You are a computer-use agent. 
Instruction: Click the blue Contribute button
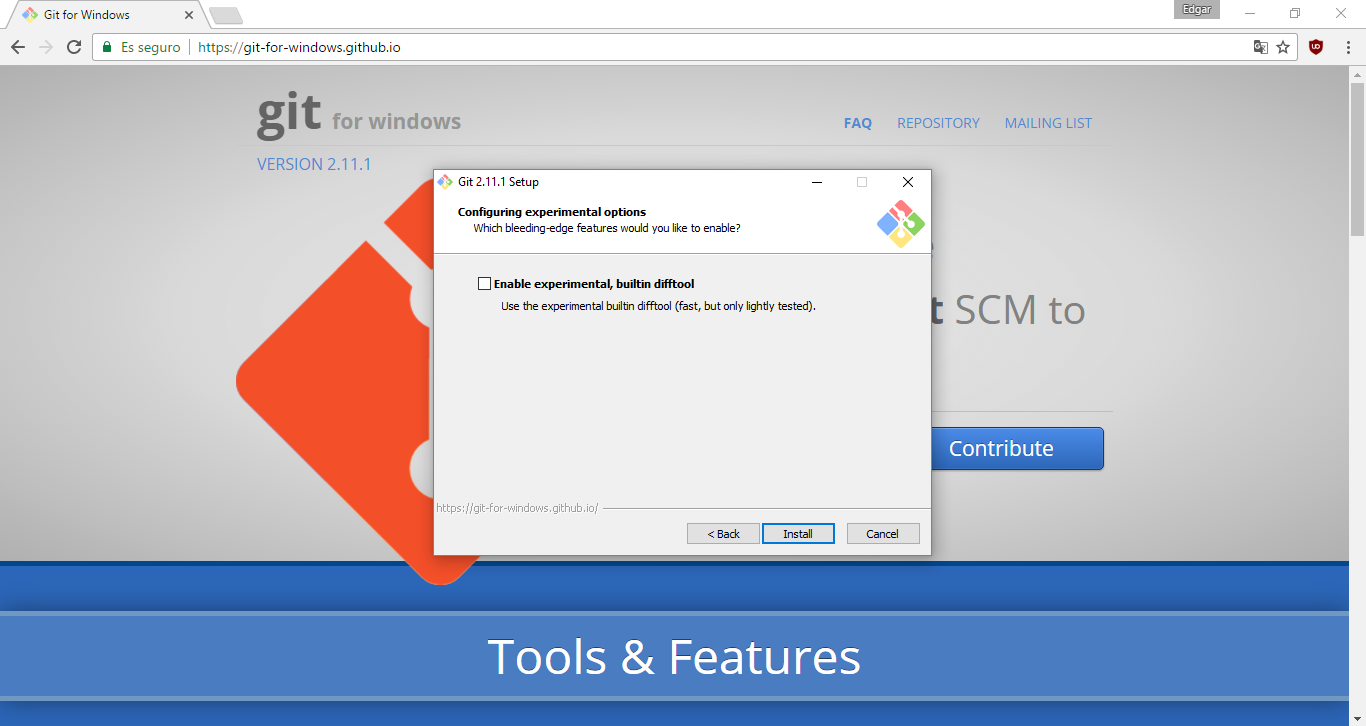pos(1017,448)
